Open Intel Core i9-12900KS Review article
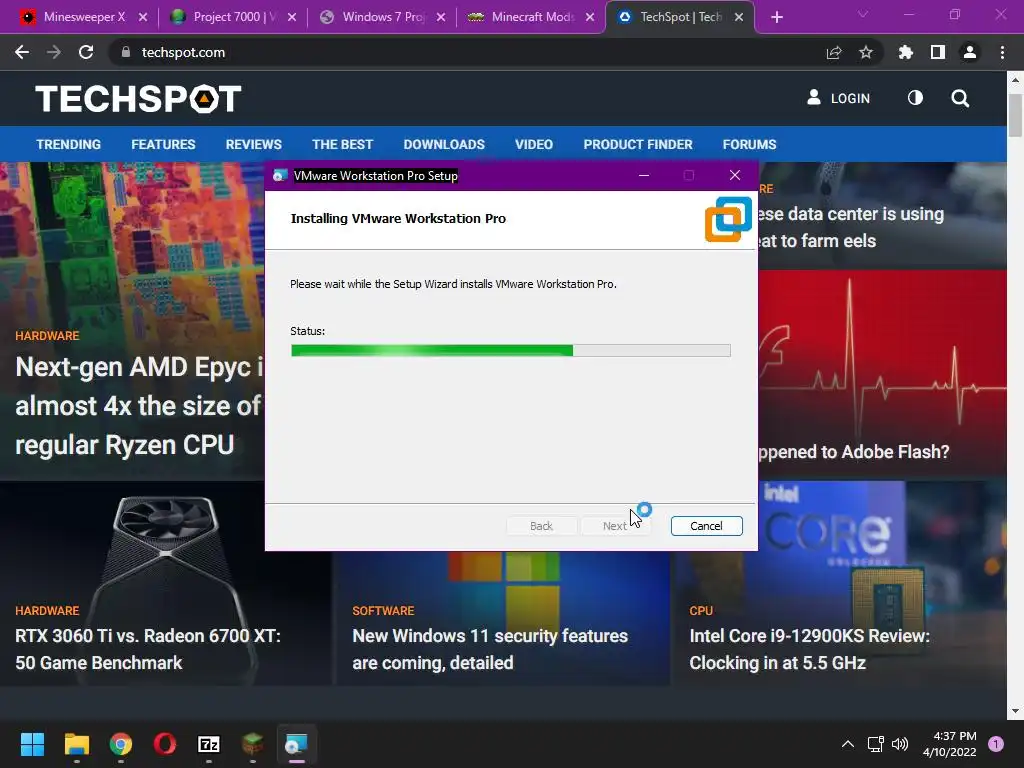Viewport: 1024px width, 768px height. 809,649
